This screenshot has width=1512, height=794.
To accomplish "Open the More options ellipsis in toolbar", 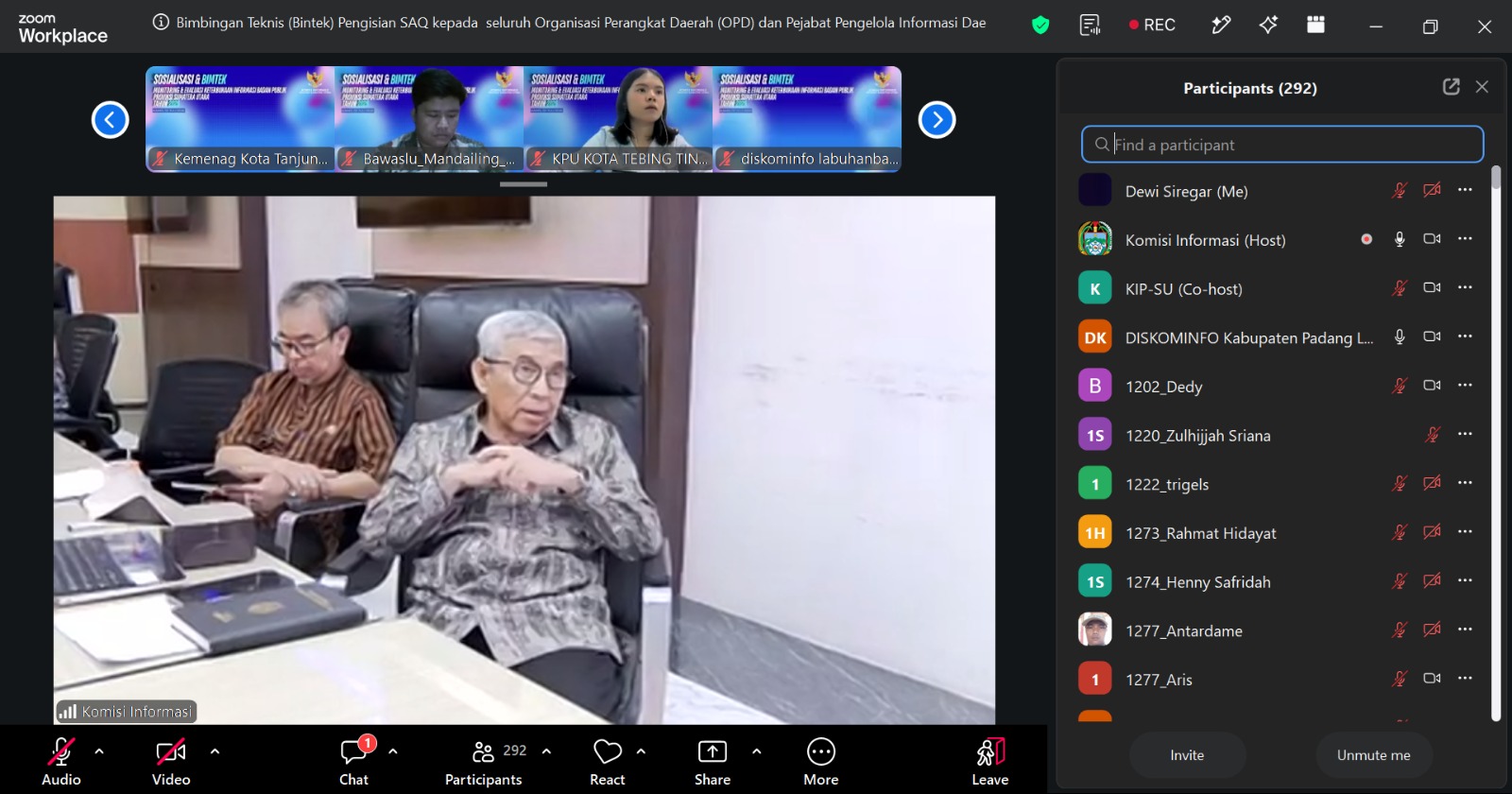I will [x=821, y=751].
